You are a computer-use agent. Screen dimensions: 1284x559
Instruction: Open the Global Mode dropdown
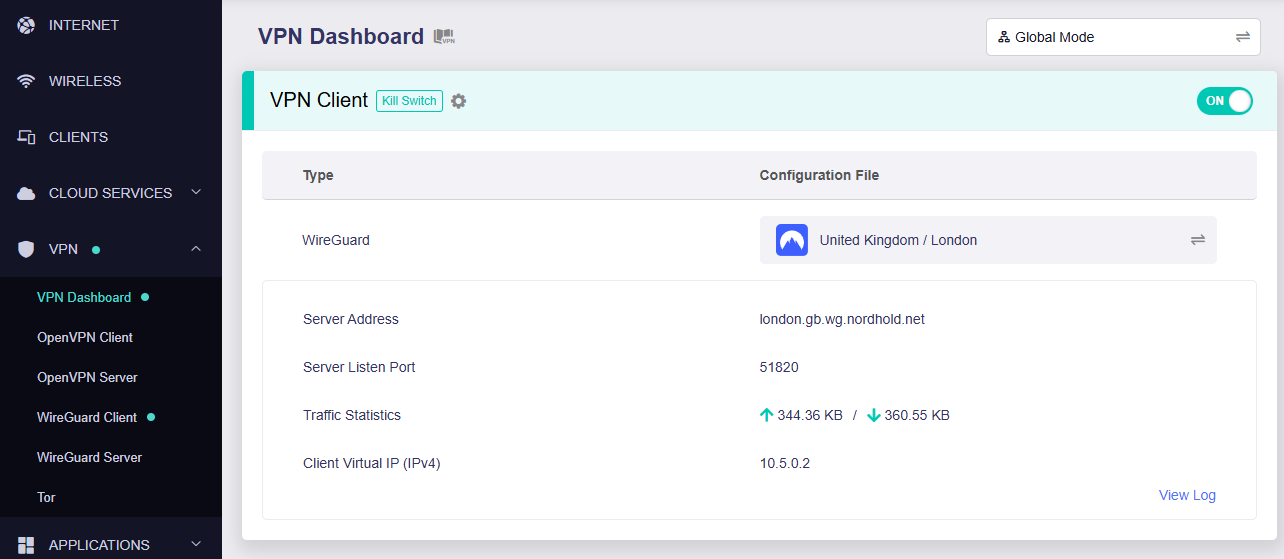(x=1122, y=37)
